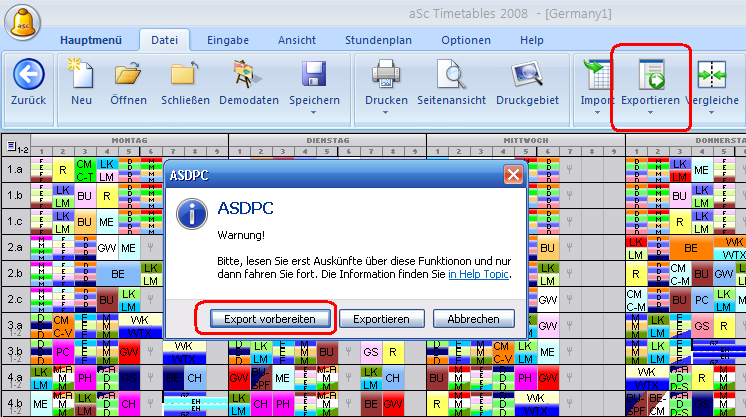Create a new file with Neu icon
The width and height of the screenshot is (746, 417).
point(81,73)
